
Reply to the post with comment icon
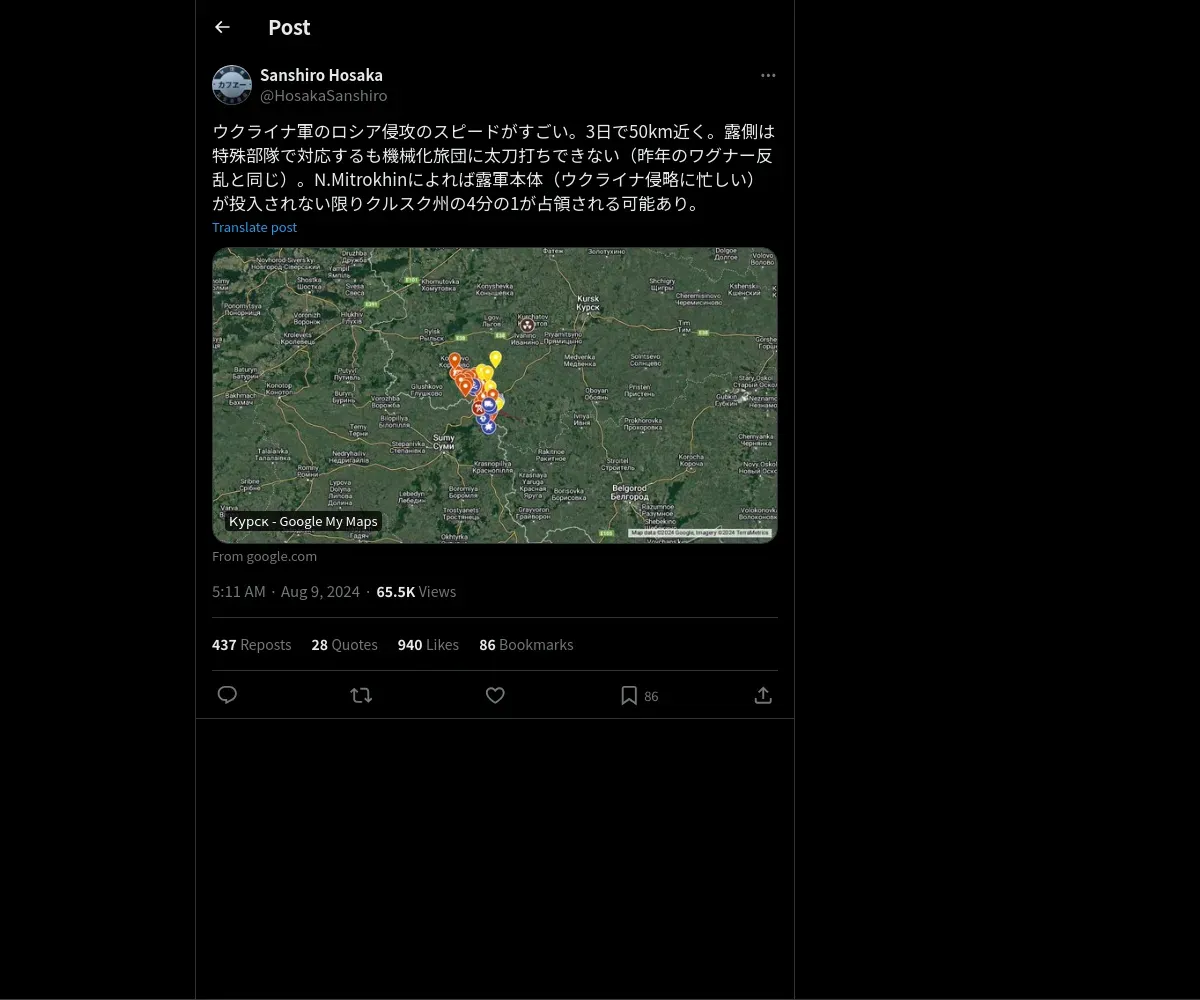[227, 695]
